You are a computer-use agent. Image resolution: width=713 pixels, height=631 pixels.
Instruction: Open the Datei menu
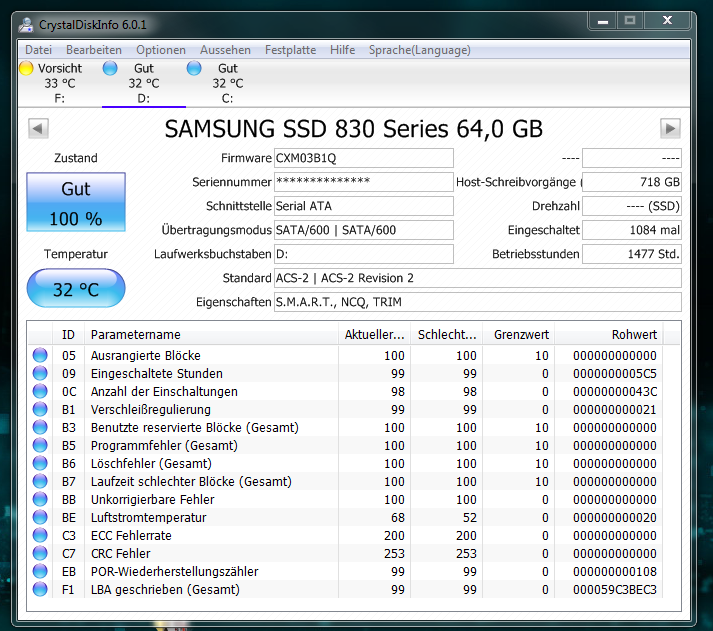[x=39, y=50]
